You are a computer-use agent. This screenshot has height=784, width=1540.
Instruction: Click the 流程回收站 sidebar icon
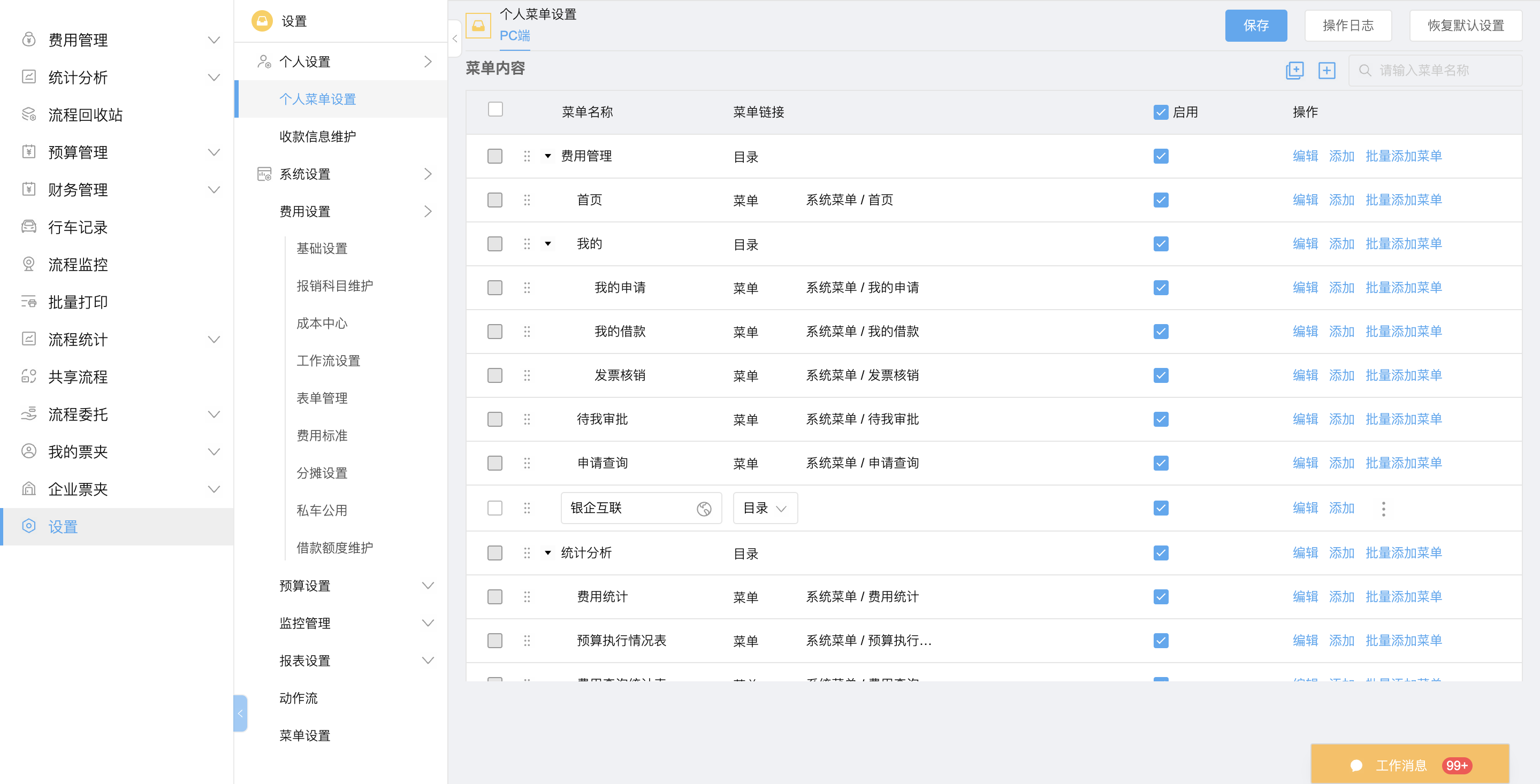[x=29, y=114]
